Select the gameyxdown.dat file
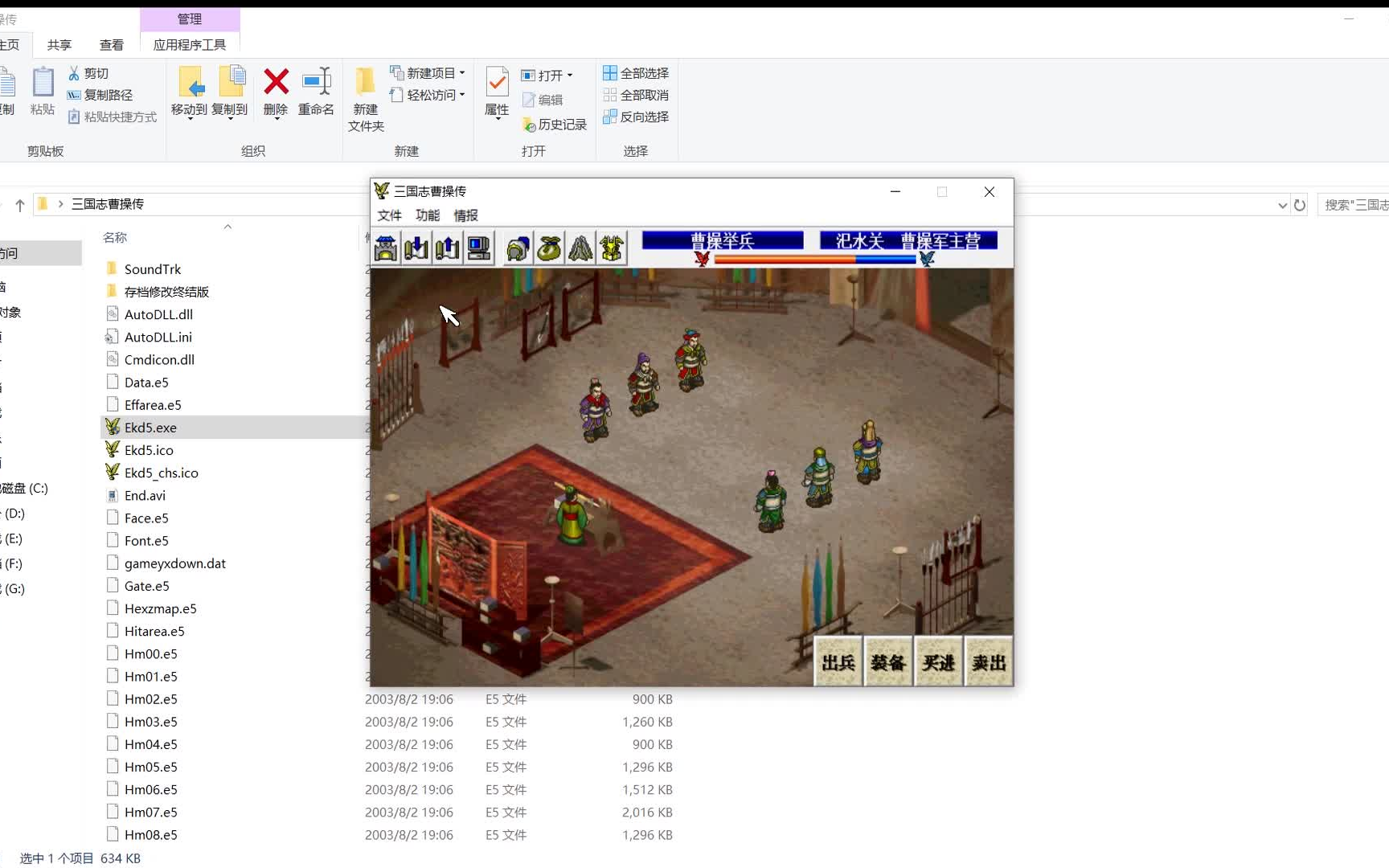This screenshot has width=1389, height=868. pos(174,563)
